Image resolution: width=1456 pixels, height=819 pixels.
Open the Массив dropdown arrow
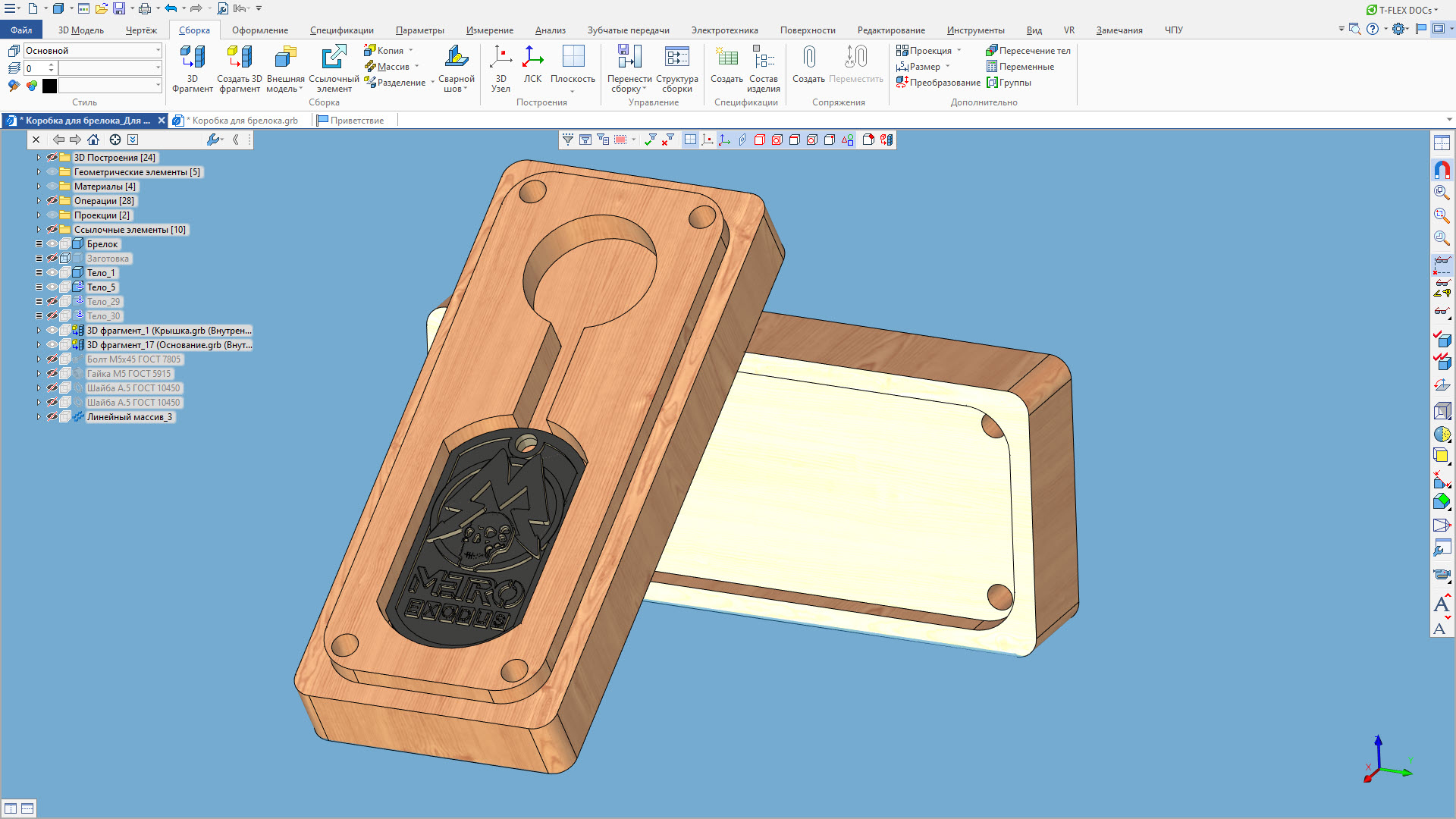tap(417, 67)
